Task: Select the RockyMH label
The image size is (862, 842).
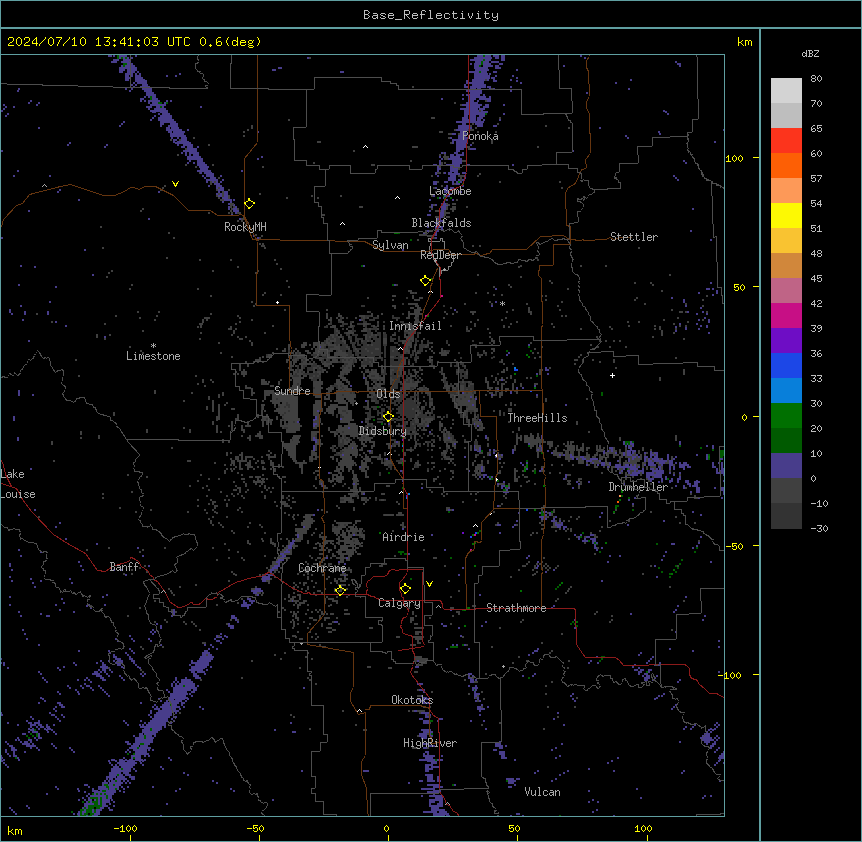Action: (245, 227)
